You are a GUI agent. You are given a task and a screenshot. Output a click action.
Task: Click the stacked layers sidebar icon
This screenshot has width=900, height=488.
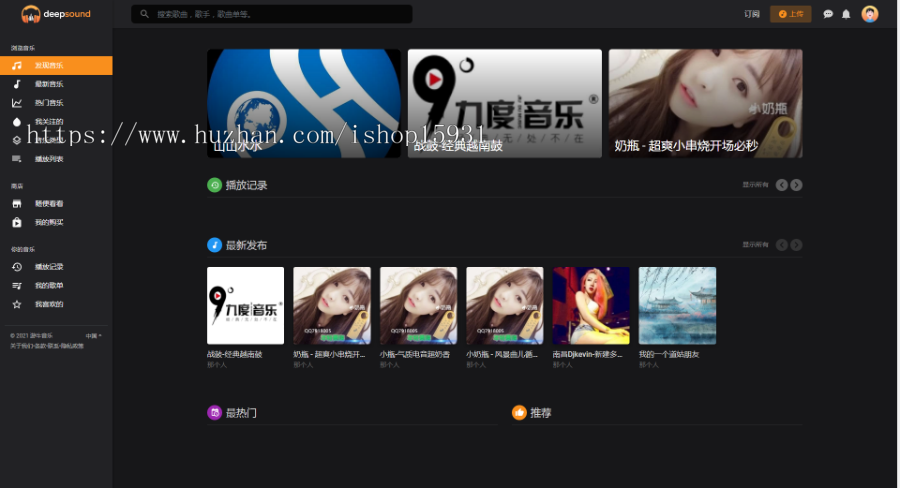pyautogui.click(x=17, y=140)
